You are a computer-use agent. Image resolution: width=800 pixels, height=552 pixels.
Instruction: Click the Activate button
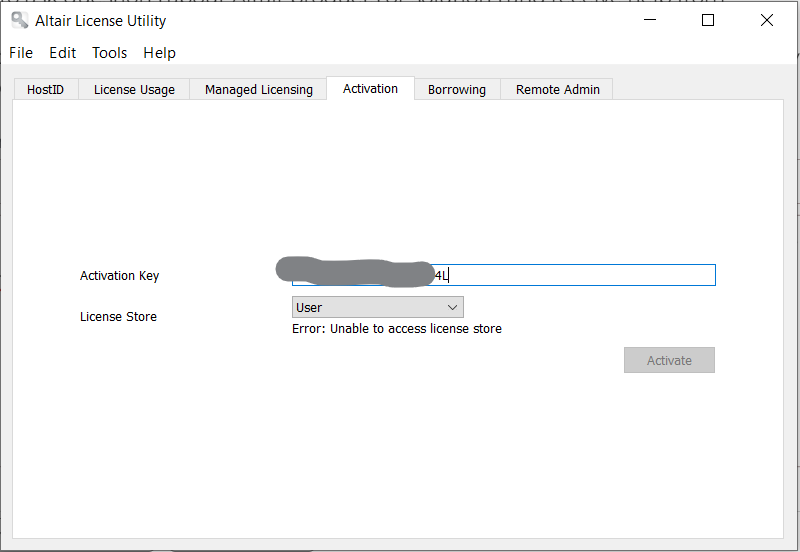tap(669, 360)
